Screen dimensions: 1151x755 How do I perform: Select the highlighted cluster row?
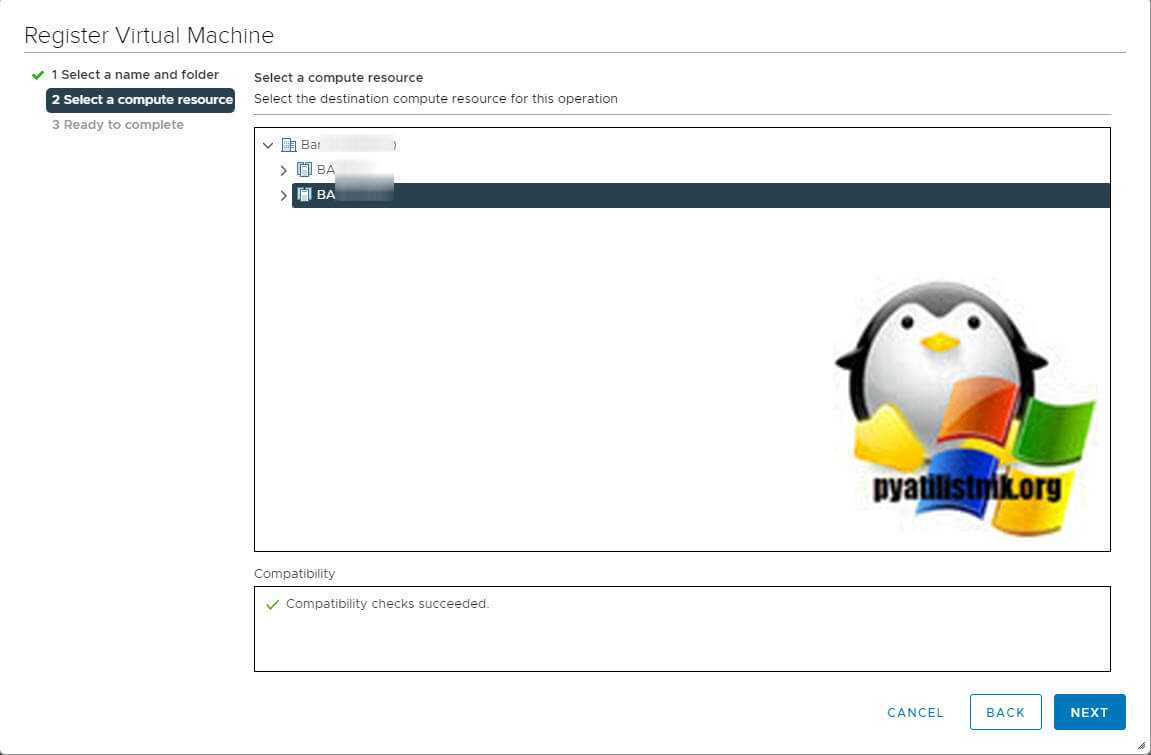click(700, 195)
